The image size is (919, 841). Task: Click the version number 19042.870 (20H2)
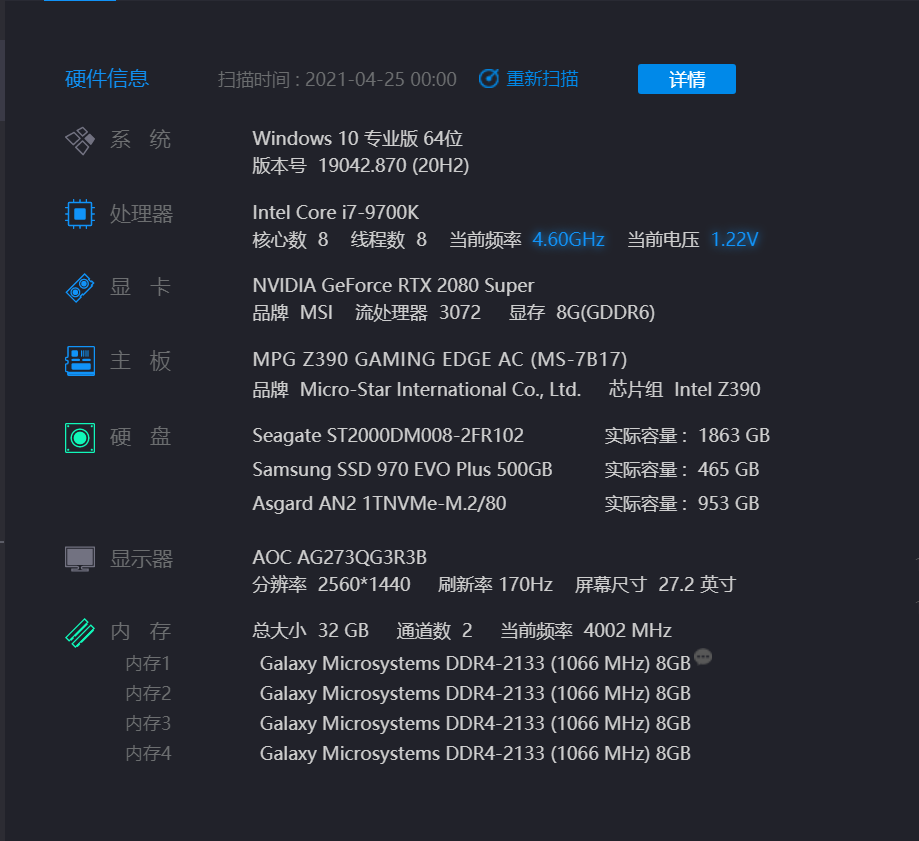393,166
